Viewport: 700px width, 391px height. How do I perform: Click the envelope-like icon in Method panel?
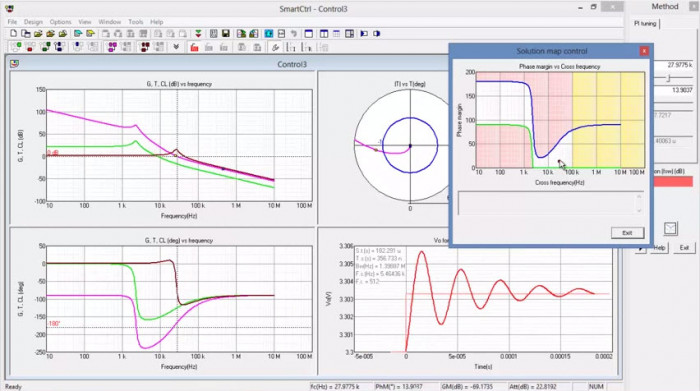670,229
